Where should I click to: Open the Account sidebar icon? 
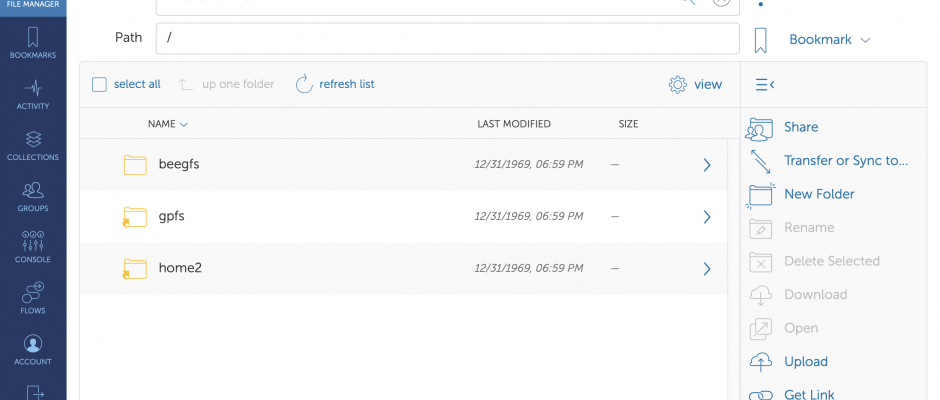(x=33, y=350)
